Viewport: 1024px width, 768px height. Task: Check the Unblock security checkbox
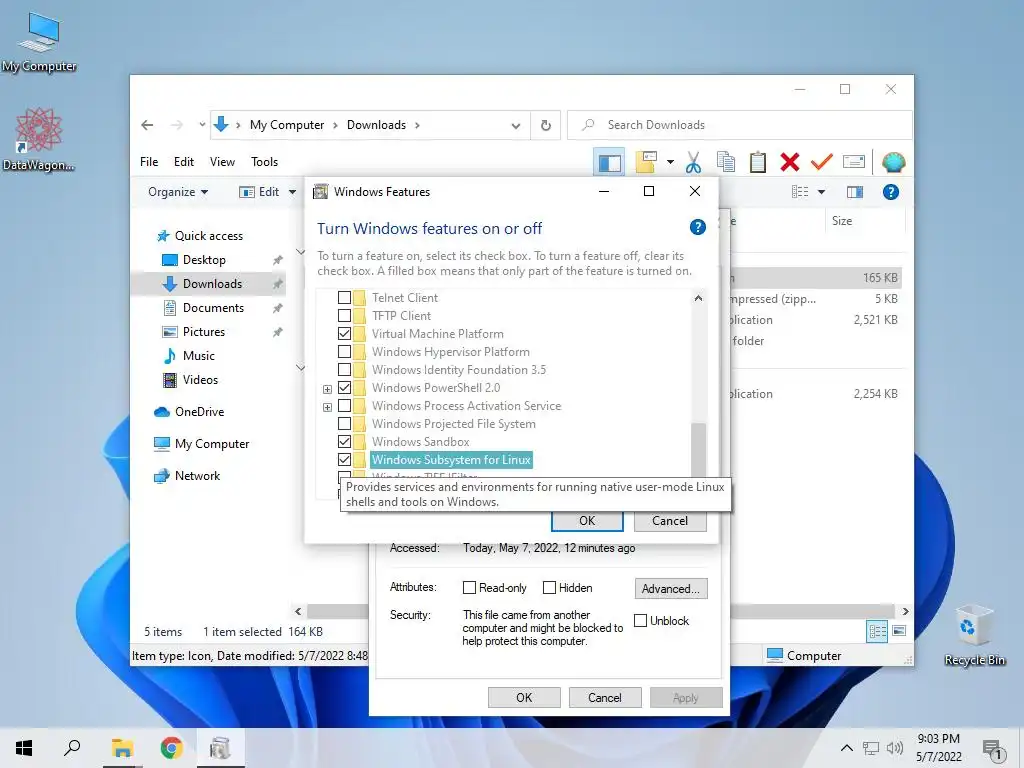coord(641,620)
